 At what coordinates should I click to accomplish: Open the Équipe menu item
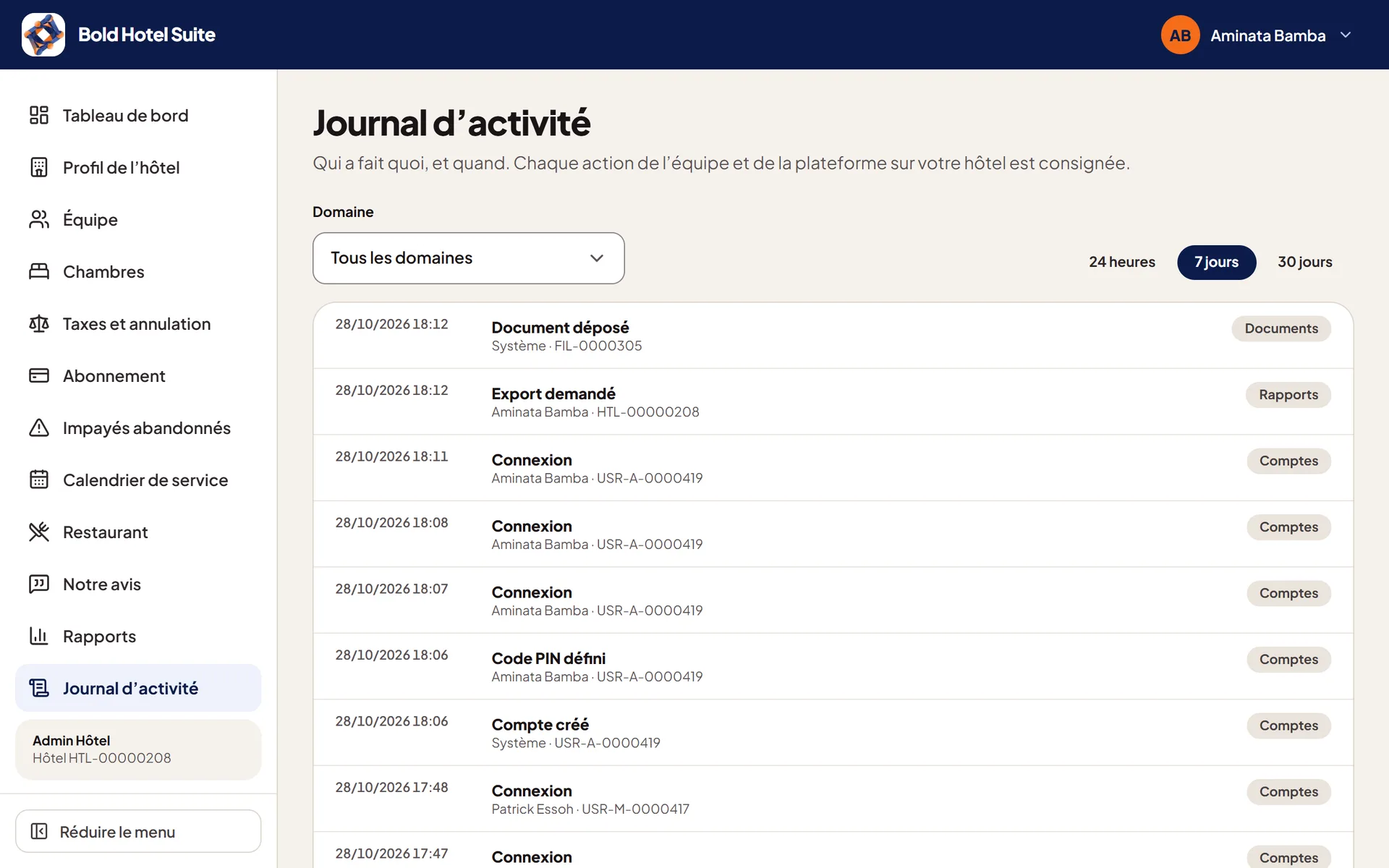pyautogui.click(x=138, y=219)
